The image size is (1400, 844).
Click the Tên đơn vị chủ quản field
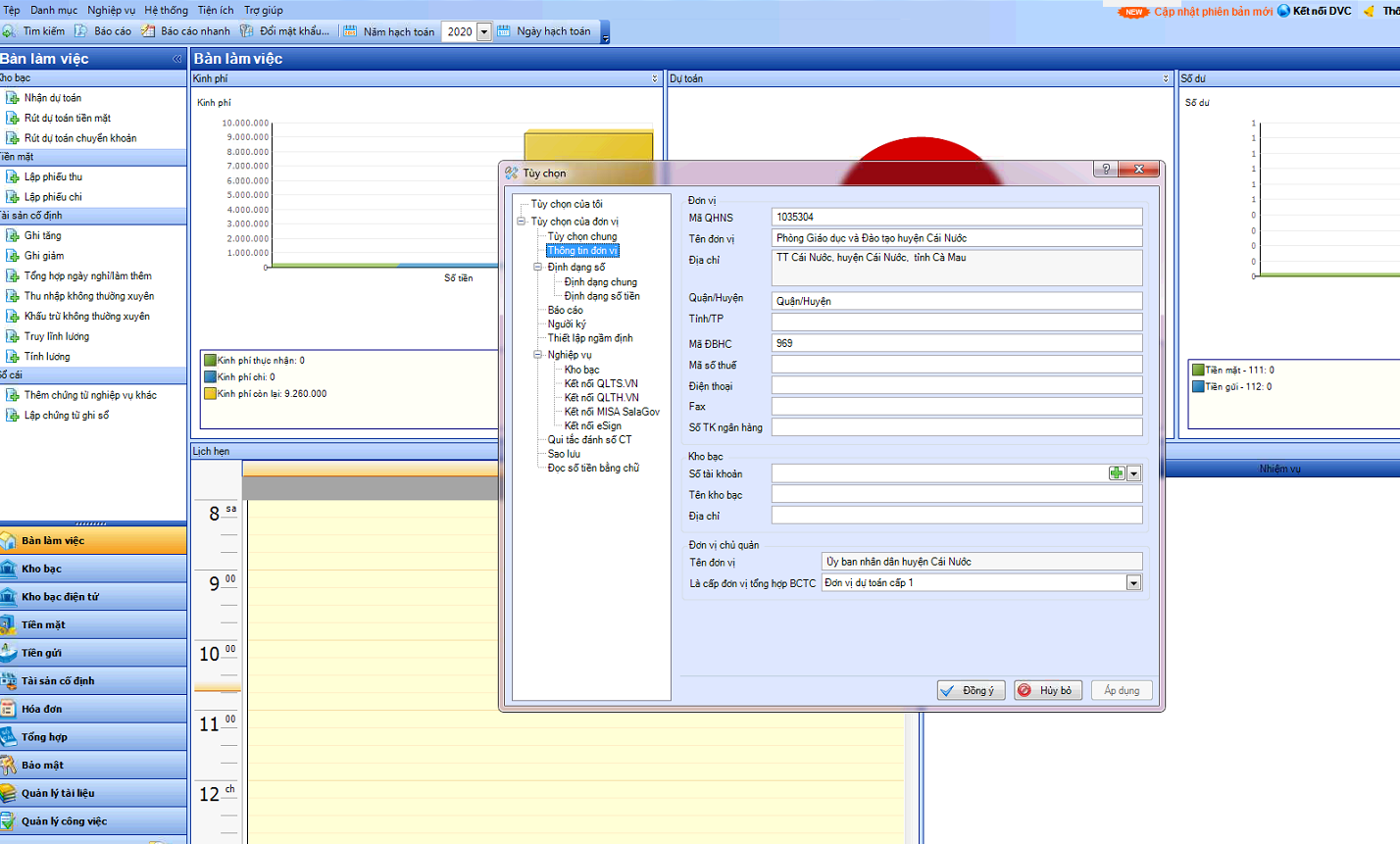[981, 562]
